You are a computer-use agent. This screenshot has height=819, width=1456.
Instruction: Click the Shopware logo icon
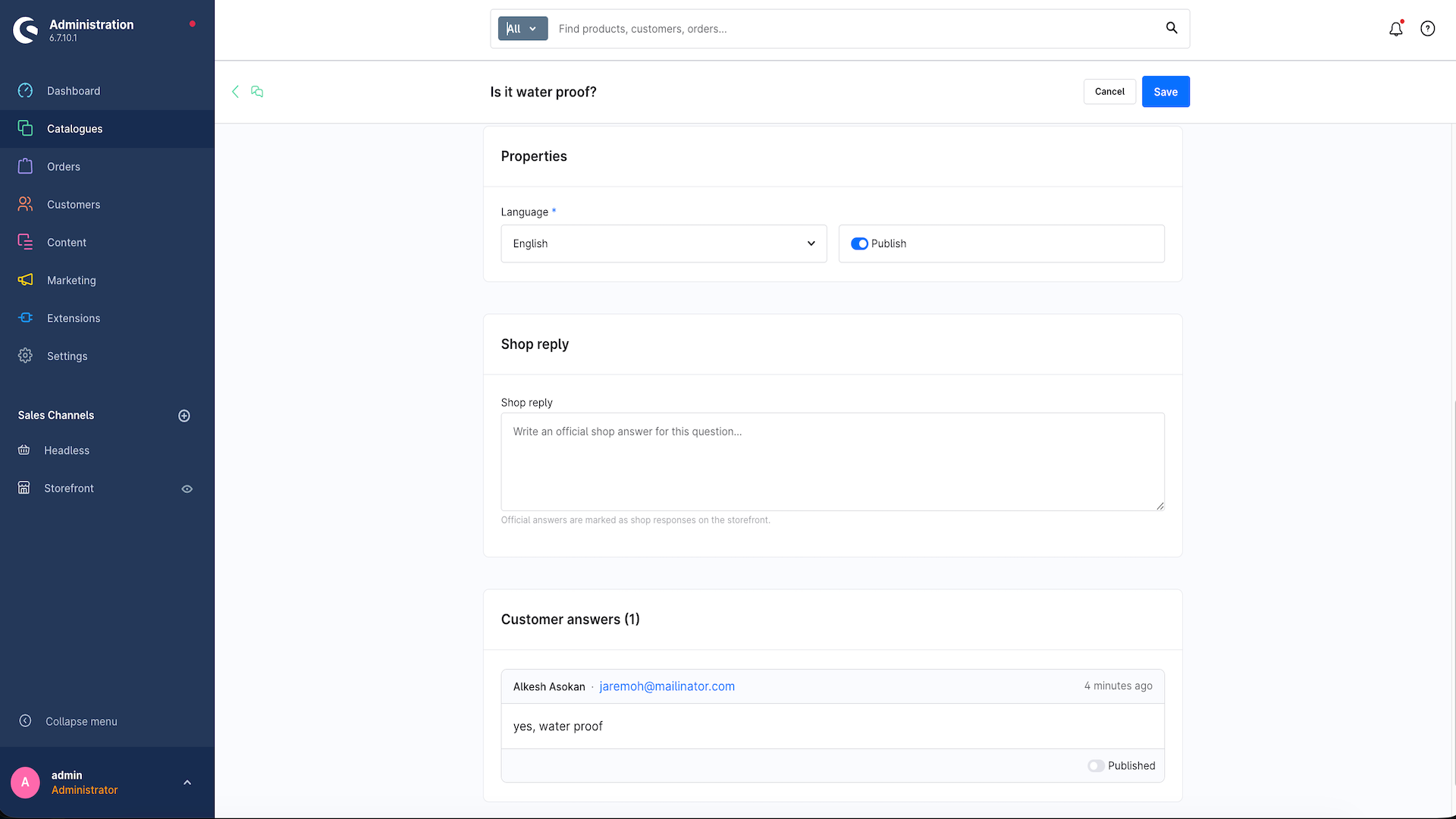click(x=25, y=30)
